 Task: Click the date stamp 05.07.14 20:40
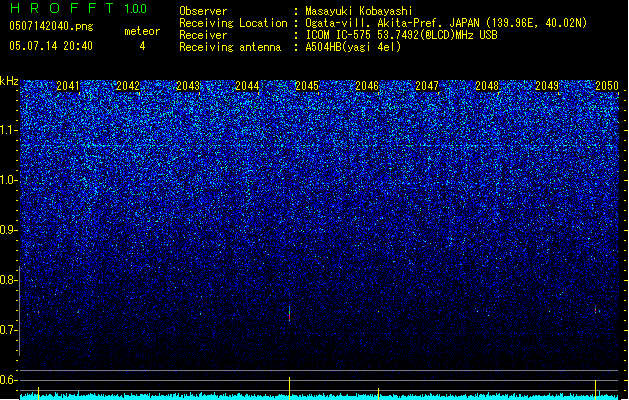(x=51, y=46)
